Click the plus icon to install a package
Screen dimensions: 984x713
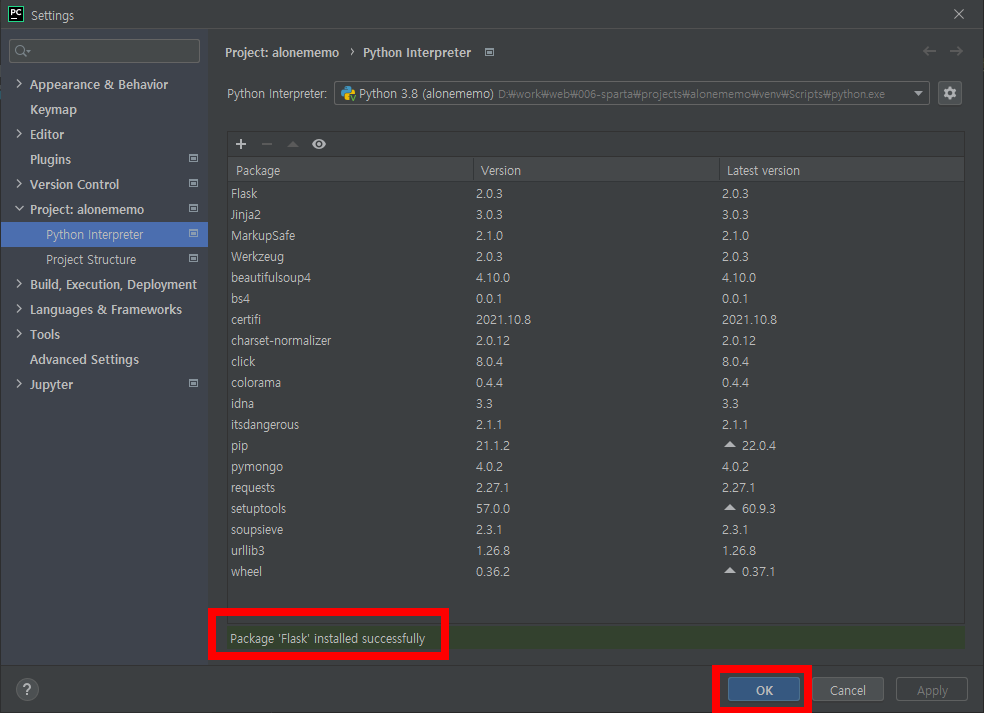click(x=241, y=144)
